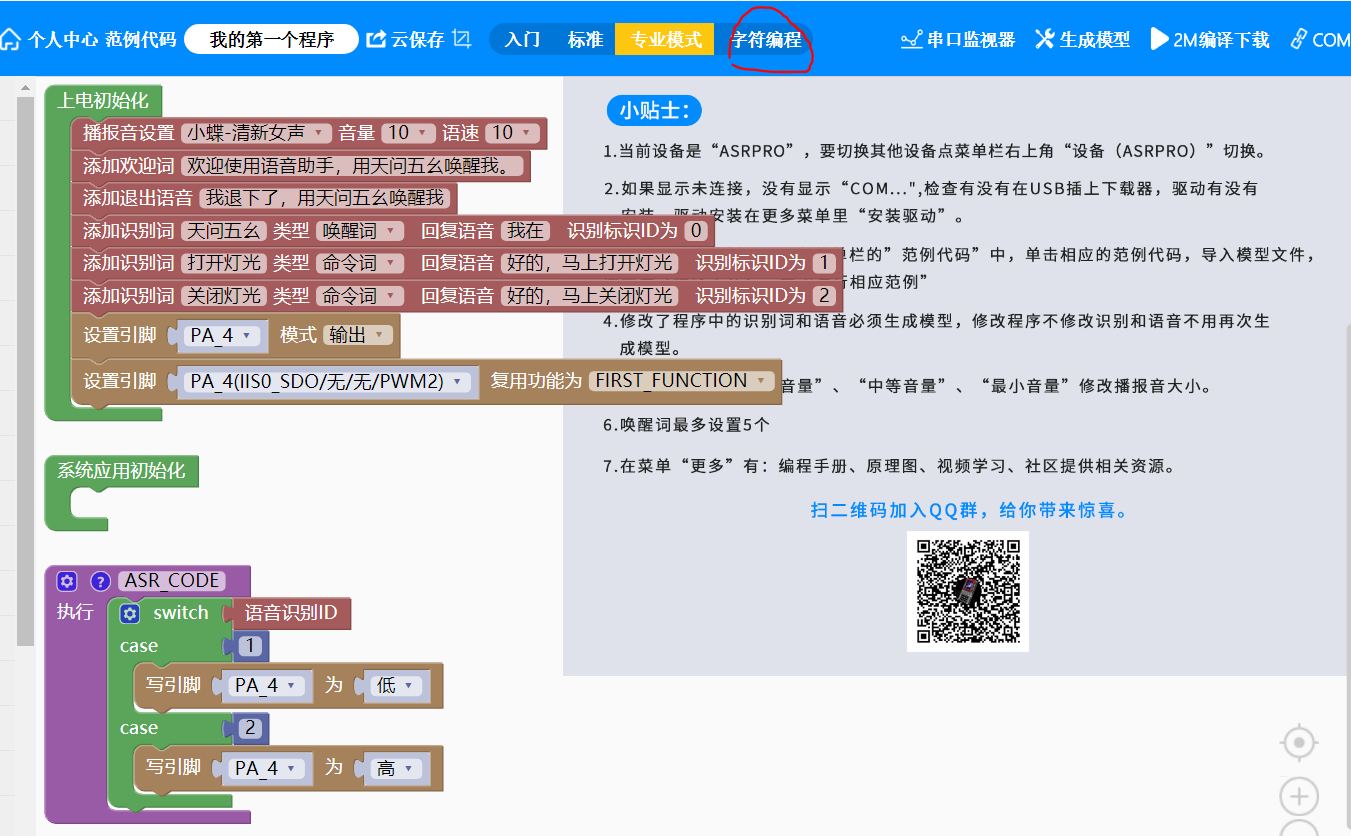Viewport: 1351px width, 836px height.
Task: Open gear settings on the ASR_CODE block
Action: click(x=67, y=581)
